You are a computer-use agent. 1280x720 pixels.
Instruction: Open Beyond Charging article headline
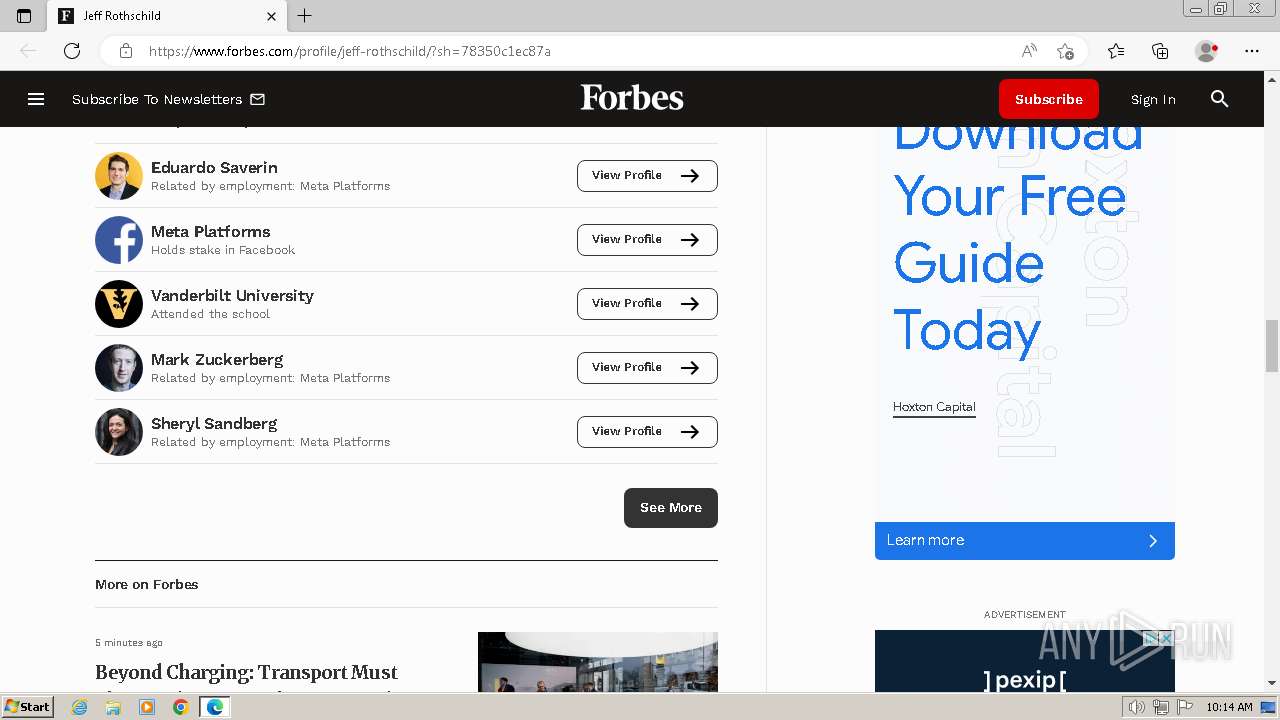coord(246,675)
